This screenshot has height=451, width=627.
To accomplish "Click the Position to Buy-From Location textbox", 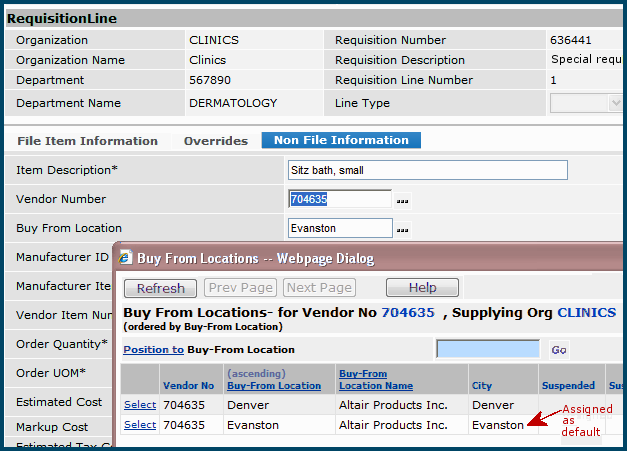I will [488, 349].
